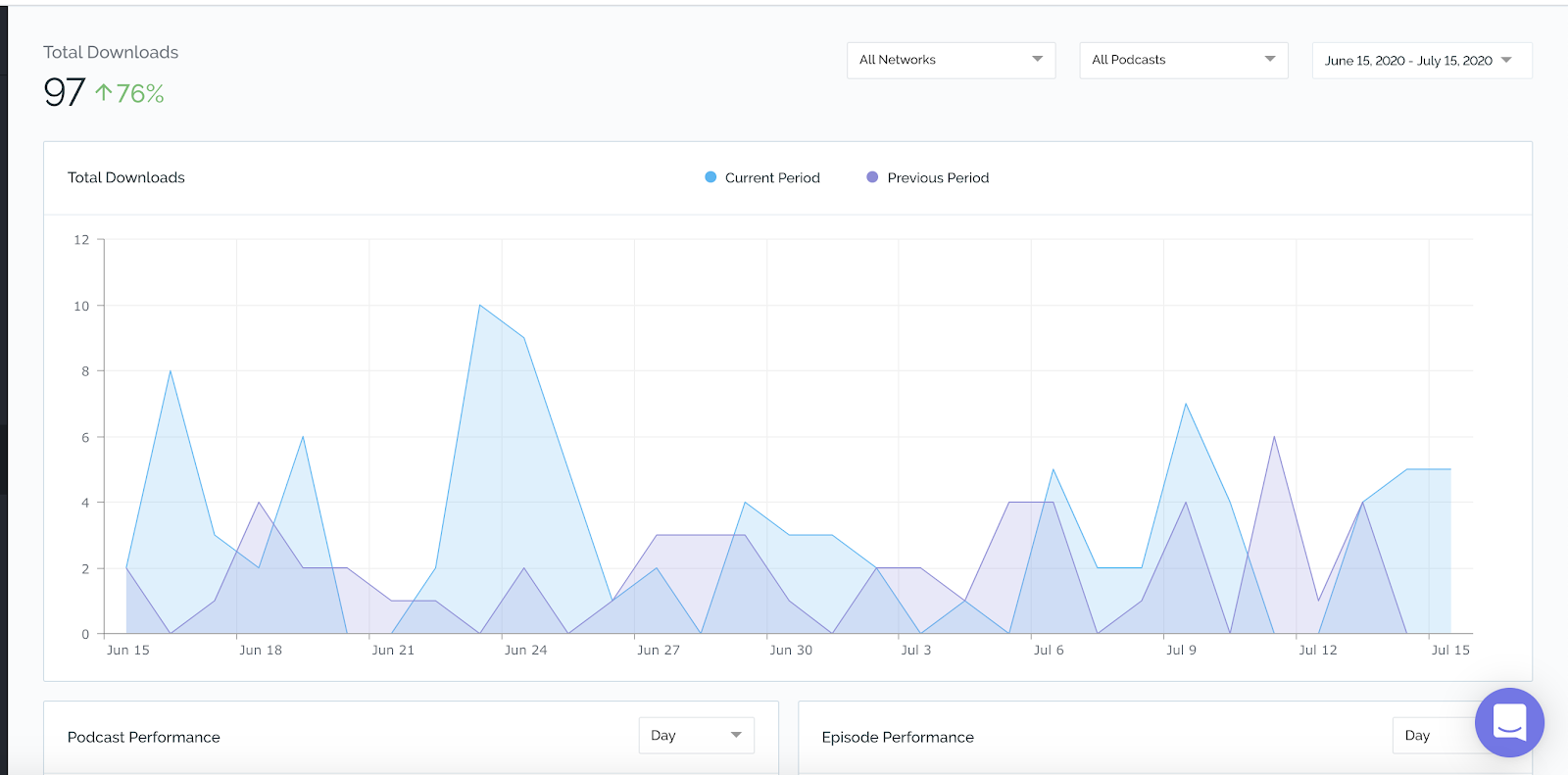
Task: Click the Podcast Performance Day caret
Action: [x=736, y=736]
